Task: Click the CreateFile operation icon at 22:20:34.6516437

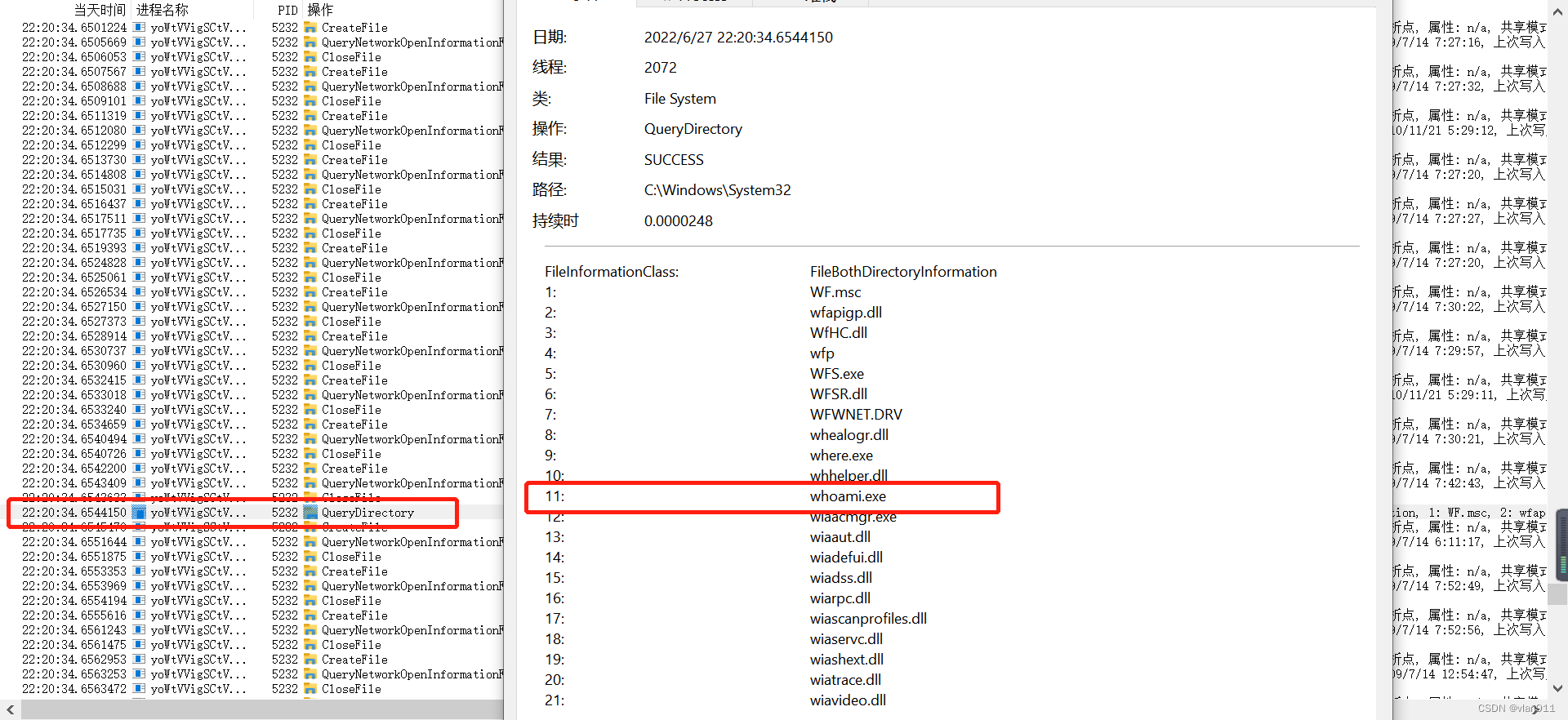Action: pos(310,204)
